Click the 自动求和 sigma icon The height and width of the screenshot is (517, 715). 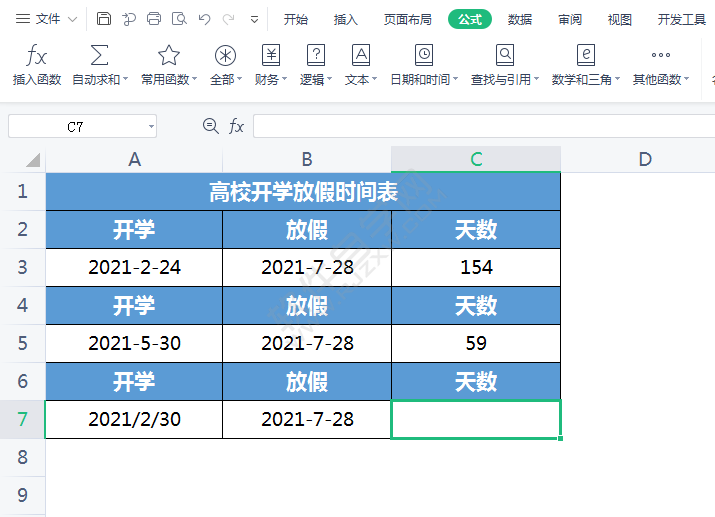tap(99, 55)
